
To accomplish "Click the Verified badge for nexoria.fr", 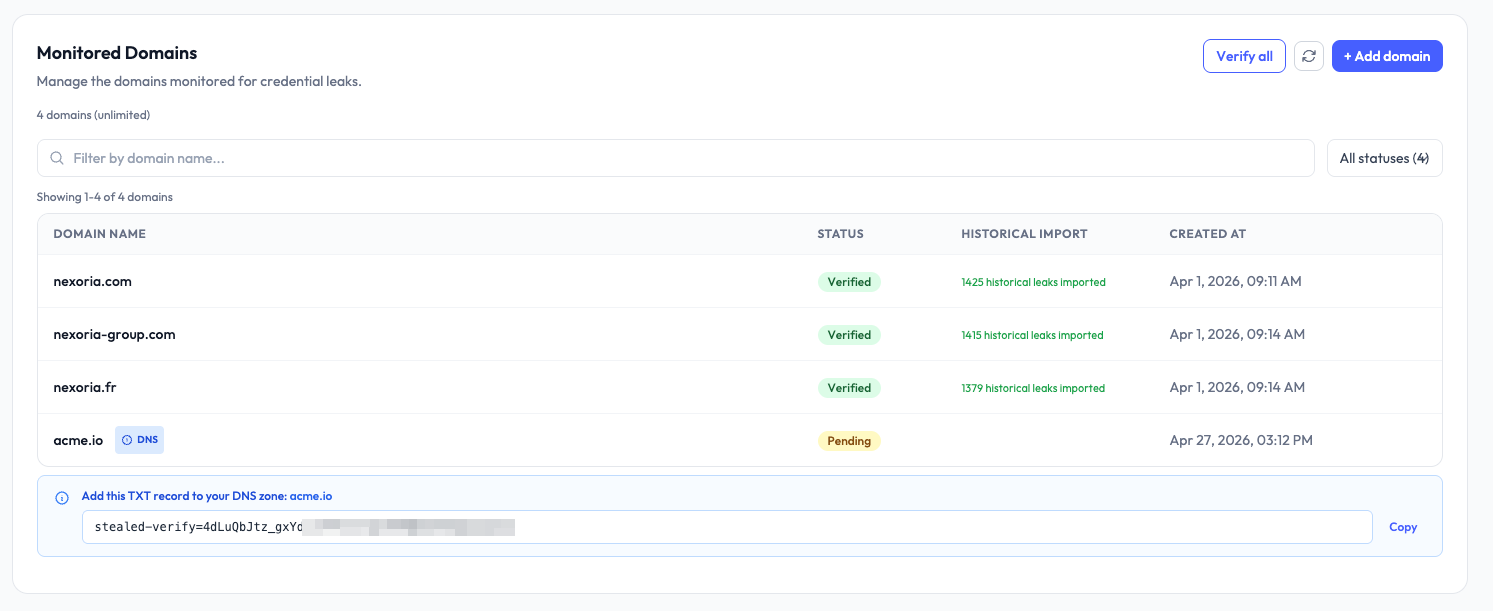I will [849, 387].
